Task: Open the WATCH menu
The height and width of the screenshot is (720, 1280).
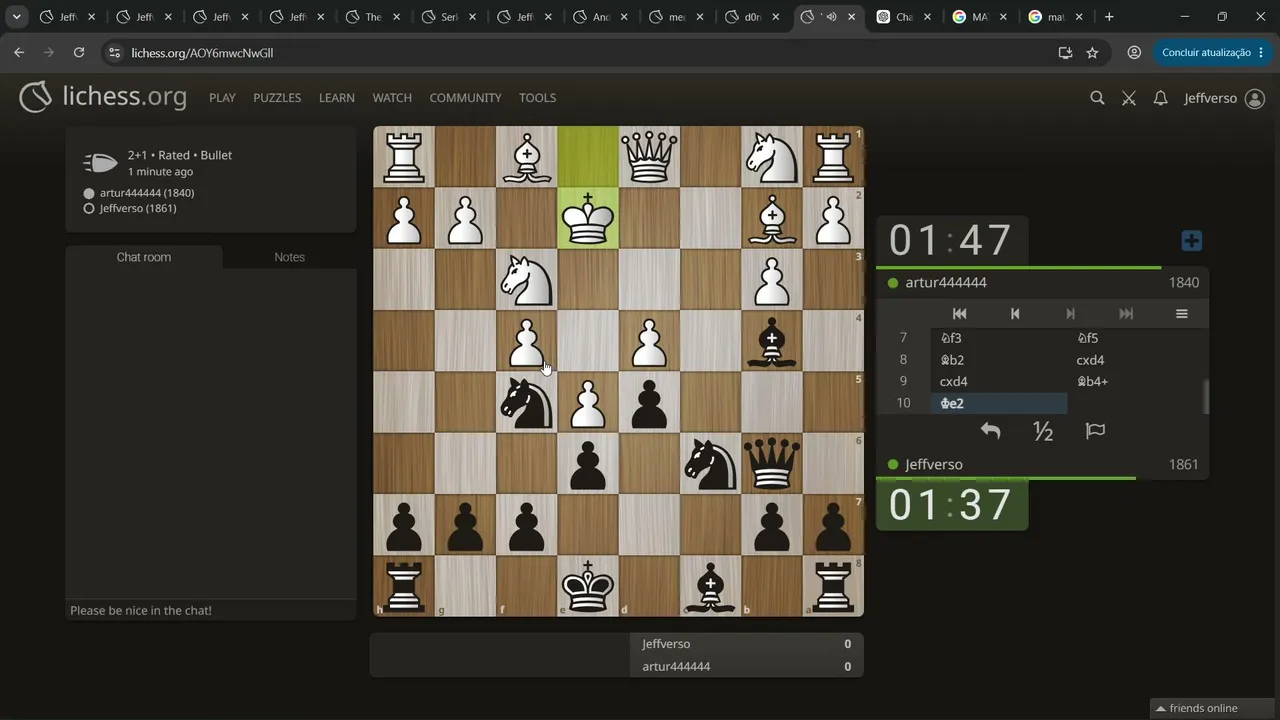Action: [392, 98]
